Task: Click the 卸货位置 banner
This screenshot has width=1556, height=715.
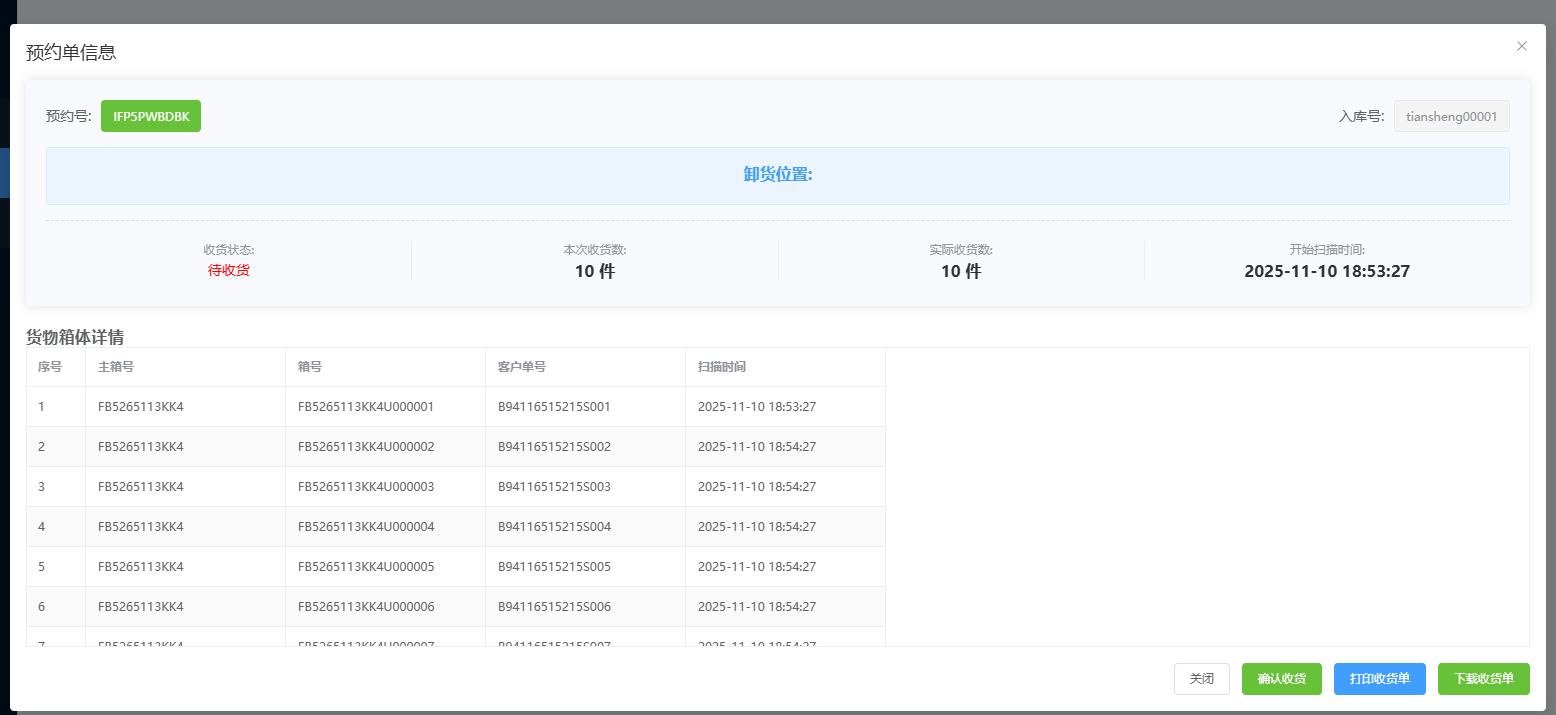Action: point(777,175)
